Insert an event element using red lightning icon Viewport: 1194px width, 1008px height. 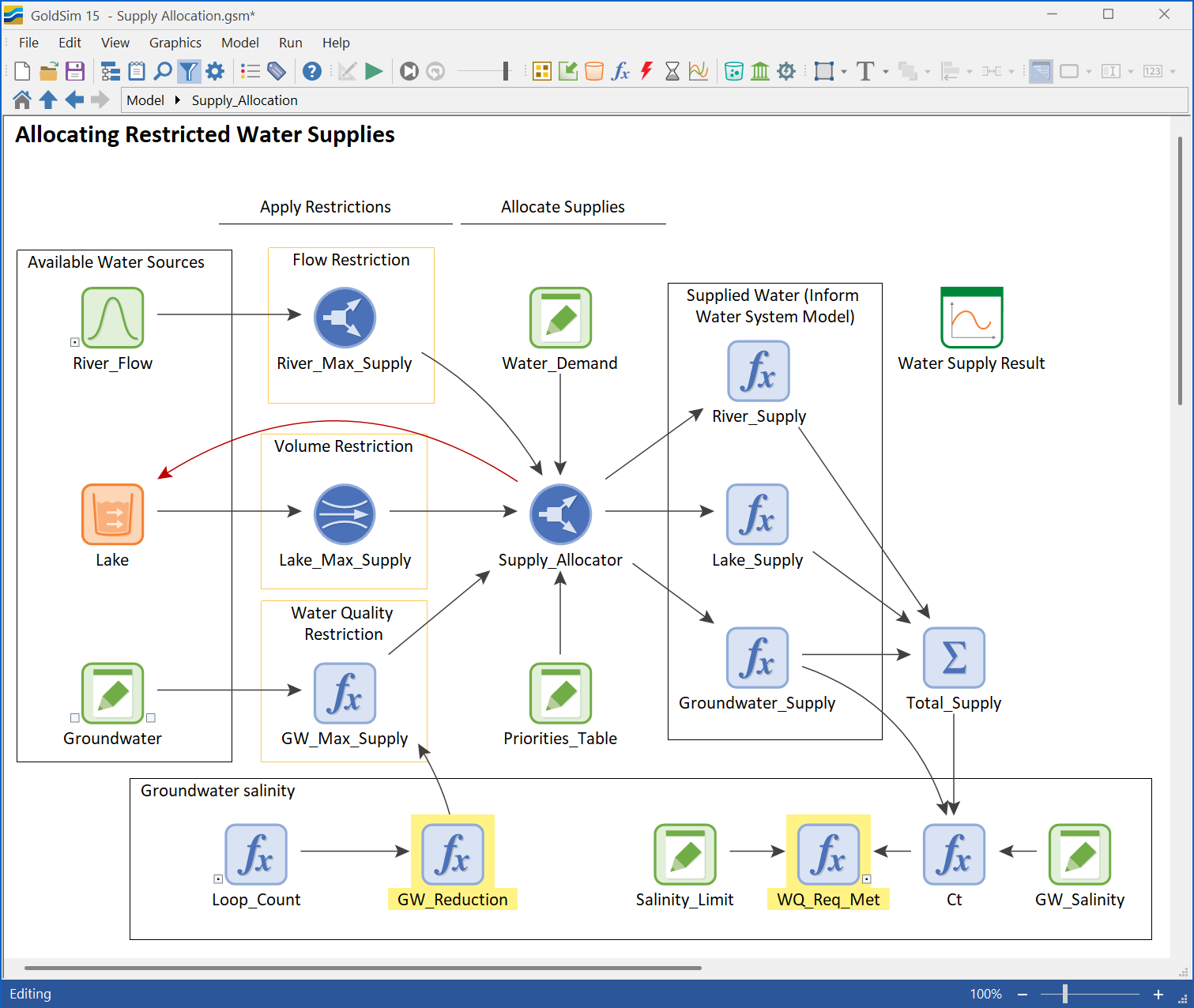pyautogui.click(x=646, y=71)
